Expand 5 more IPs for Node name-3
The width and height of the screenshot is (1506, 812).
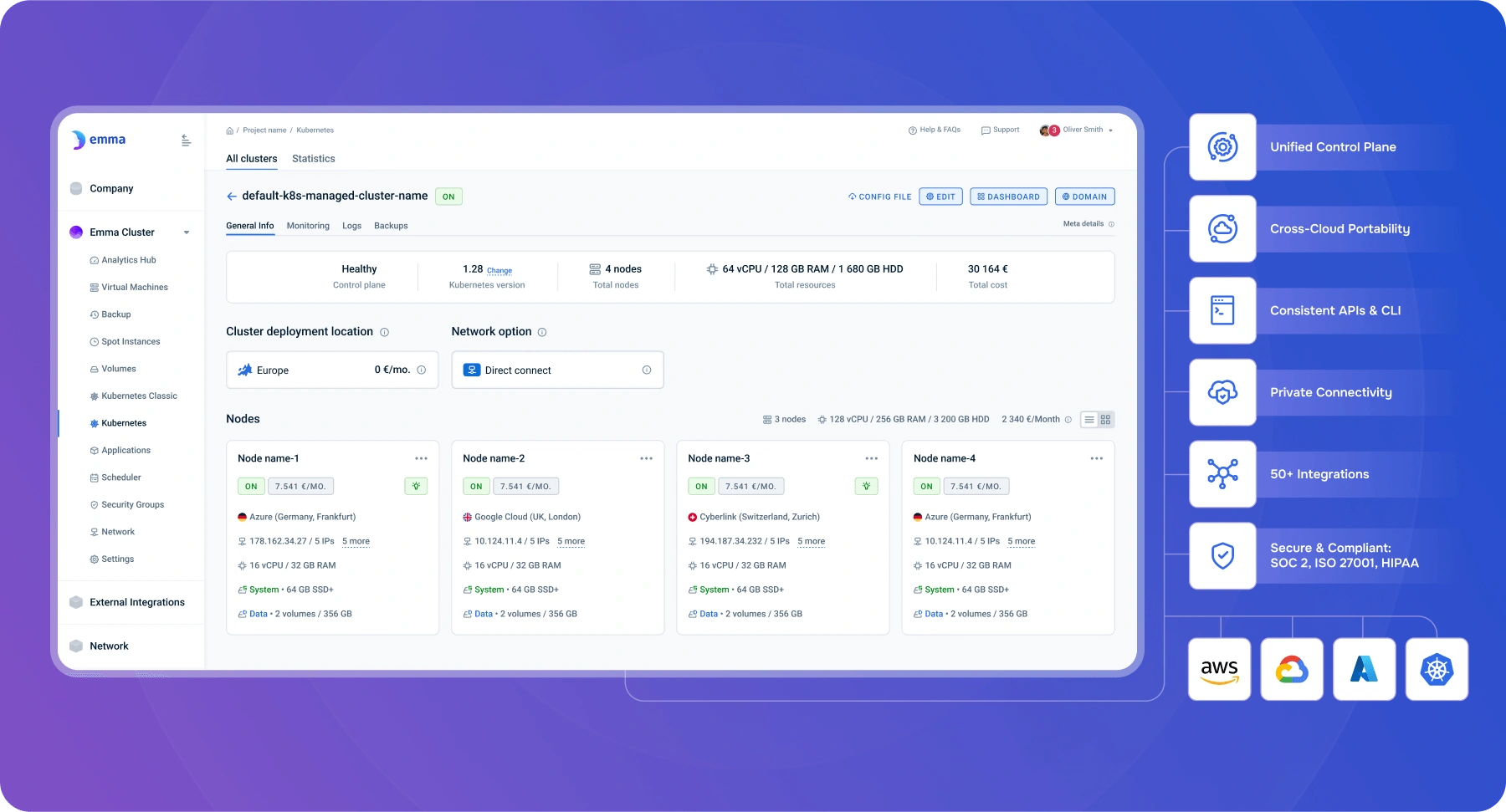click(x=812, y=541)
